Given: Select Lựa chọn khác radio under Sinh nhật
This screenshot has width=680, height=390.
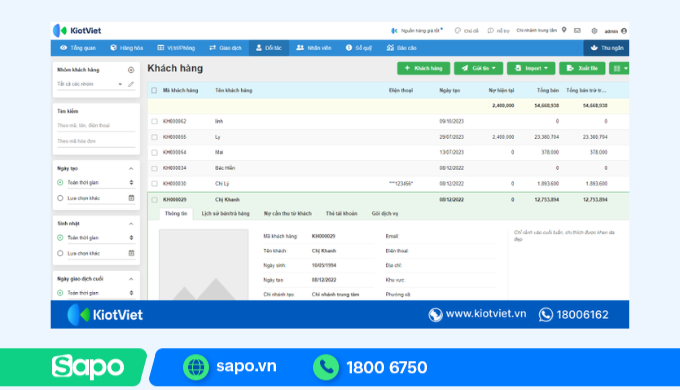Looking at the screenshot, I should point(60,253).
